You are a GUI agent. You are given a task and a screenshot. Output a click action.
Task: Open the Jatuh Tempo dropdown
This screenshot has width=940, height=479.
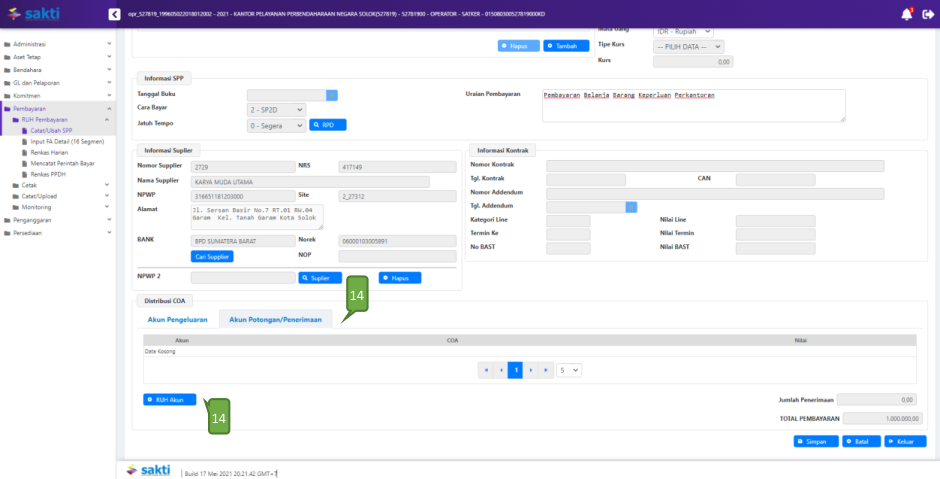pos(275,125)
